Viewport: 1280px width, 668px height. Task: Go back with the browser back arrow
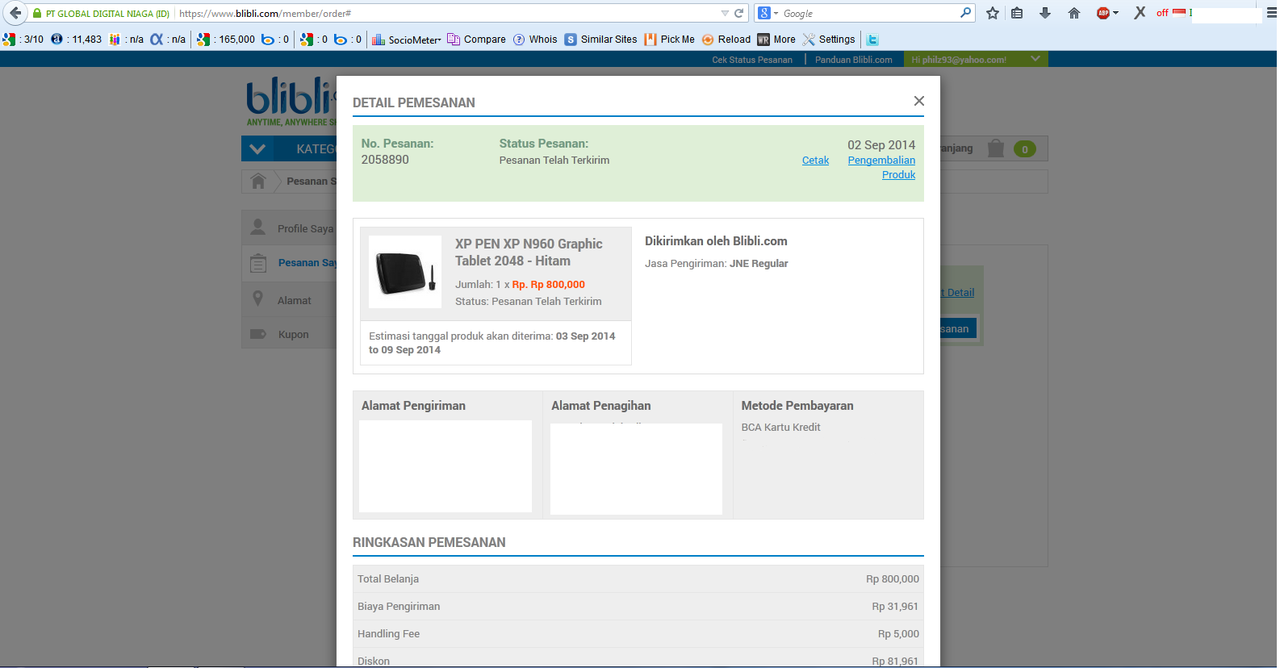click(x=14, y=13)
